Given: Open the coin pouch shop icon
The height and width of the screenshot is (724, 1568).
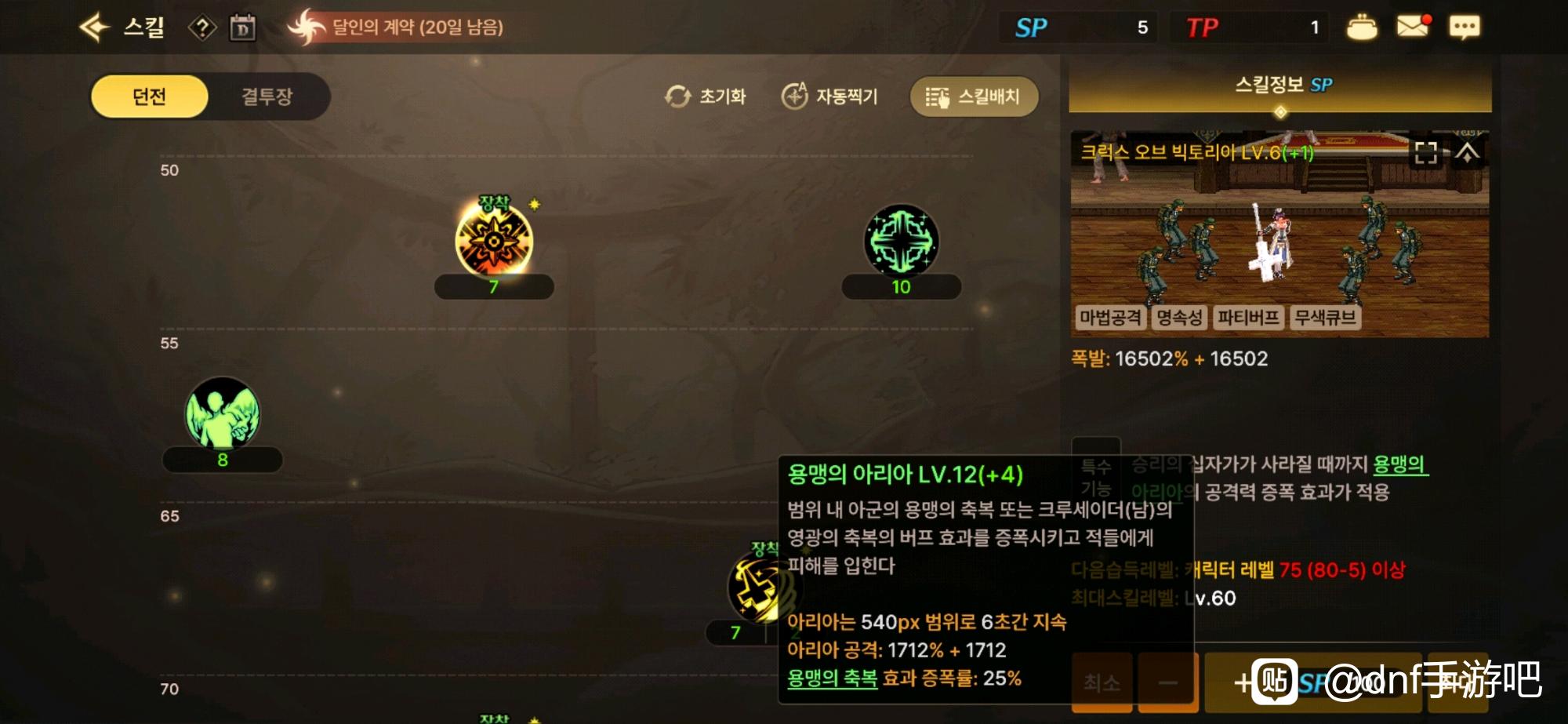Looking at the screenshot, I should [1362, 27].
